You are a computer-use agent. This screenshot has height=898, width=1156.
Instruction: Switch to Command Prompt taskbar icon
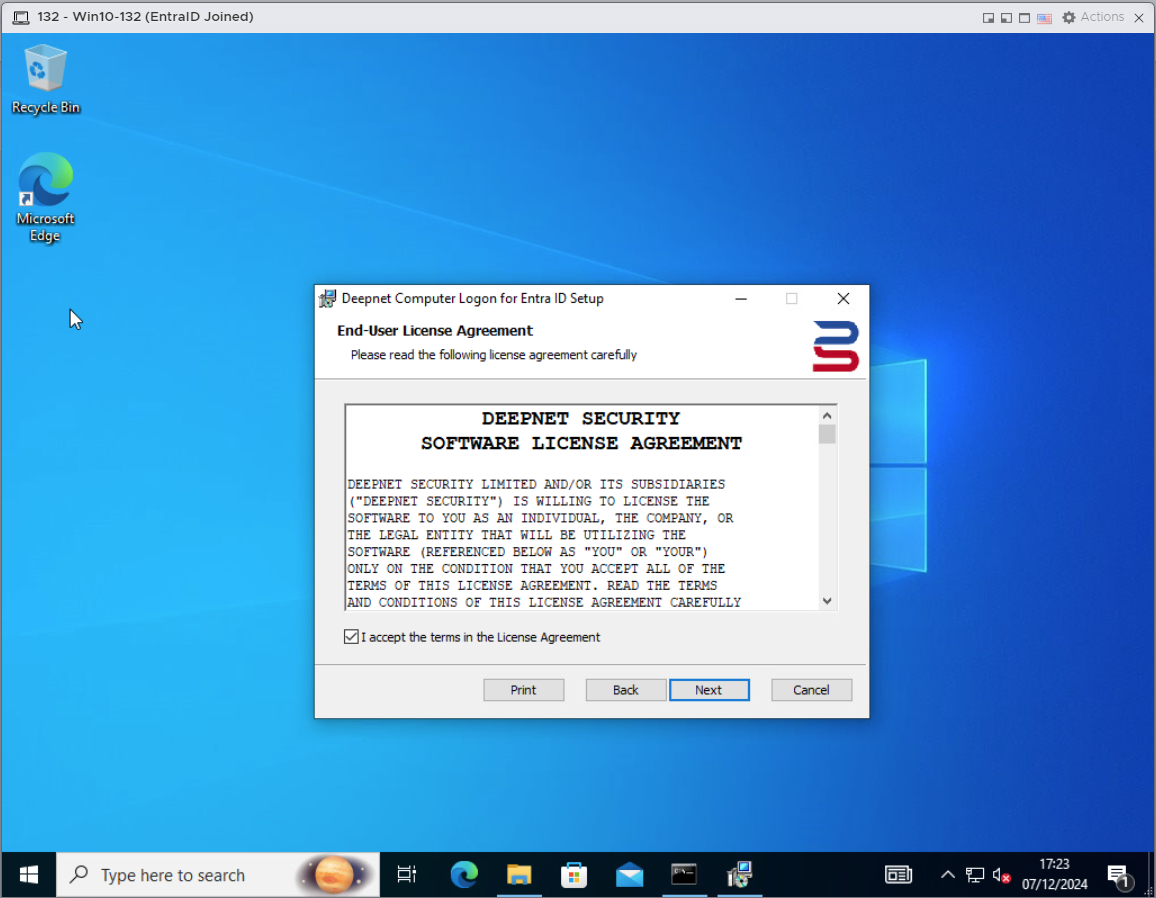[684, 875]
